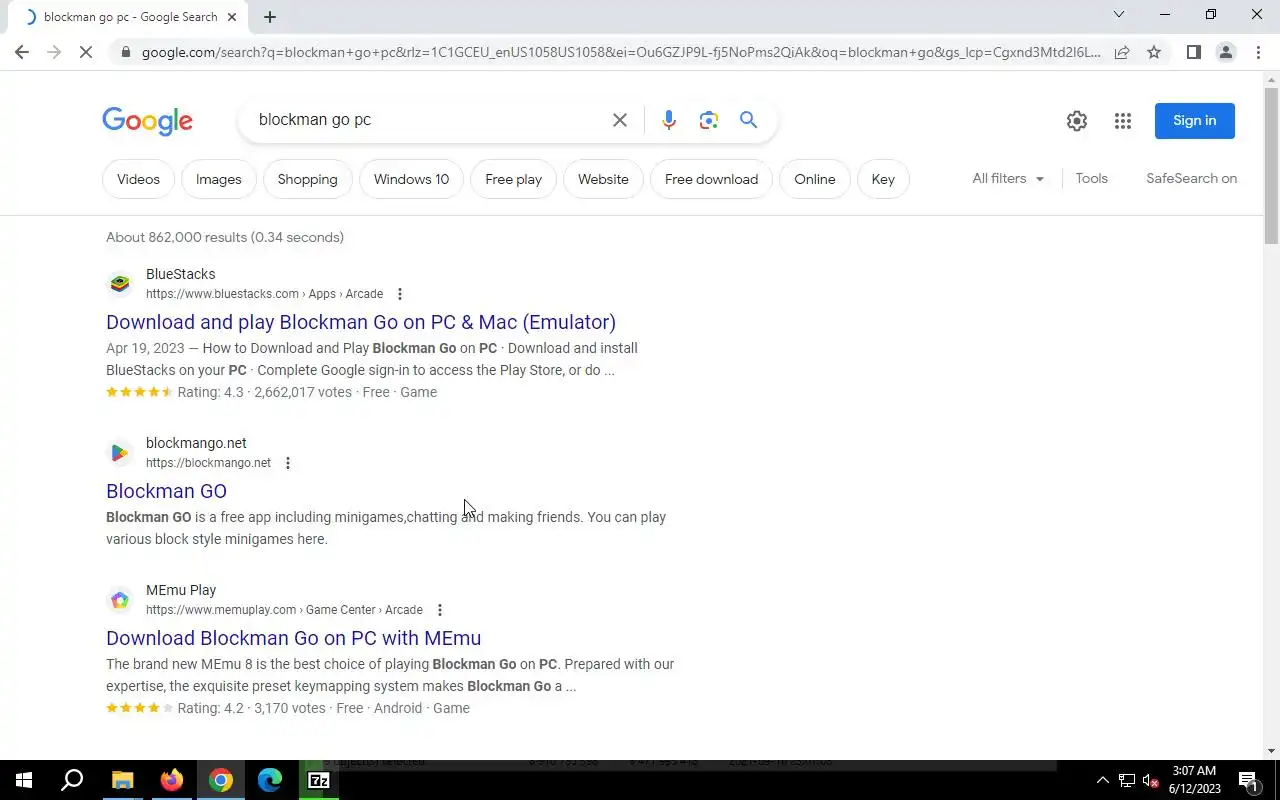Open SafeSearch on settings
1280x800 pixels.
coord(1192,178)
